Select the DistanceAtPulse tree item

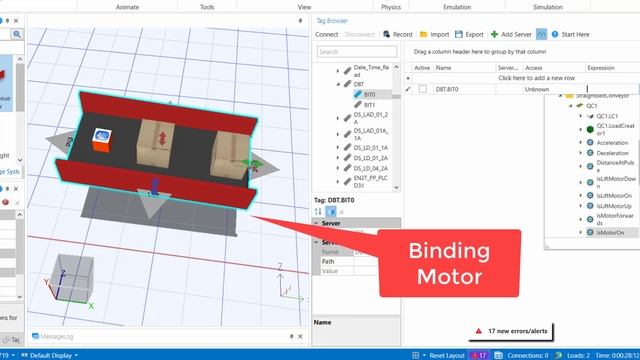(615, 166)
